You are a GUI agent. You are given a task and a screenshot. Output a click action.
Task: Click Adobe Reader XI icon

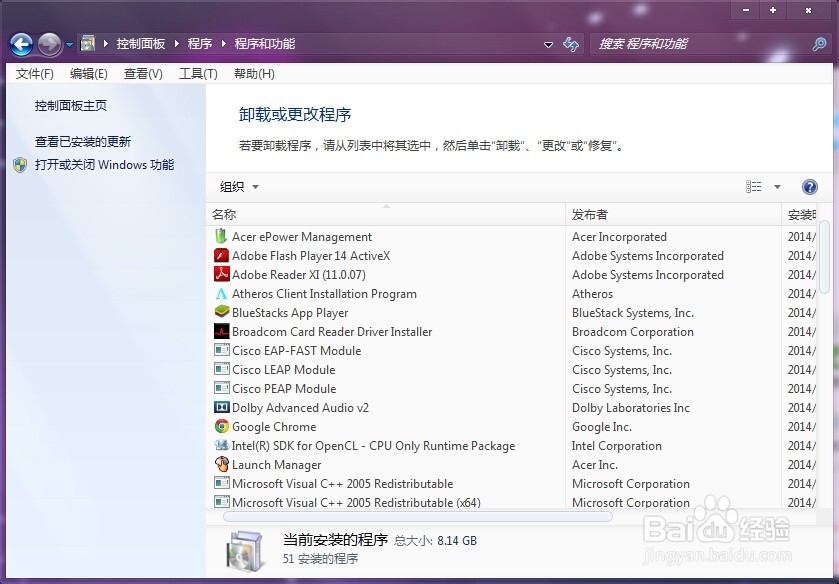tap(221, 274)
